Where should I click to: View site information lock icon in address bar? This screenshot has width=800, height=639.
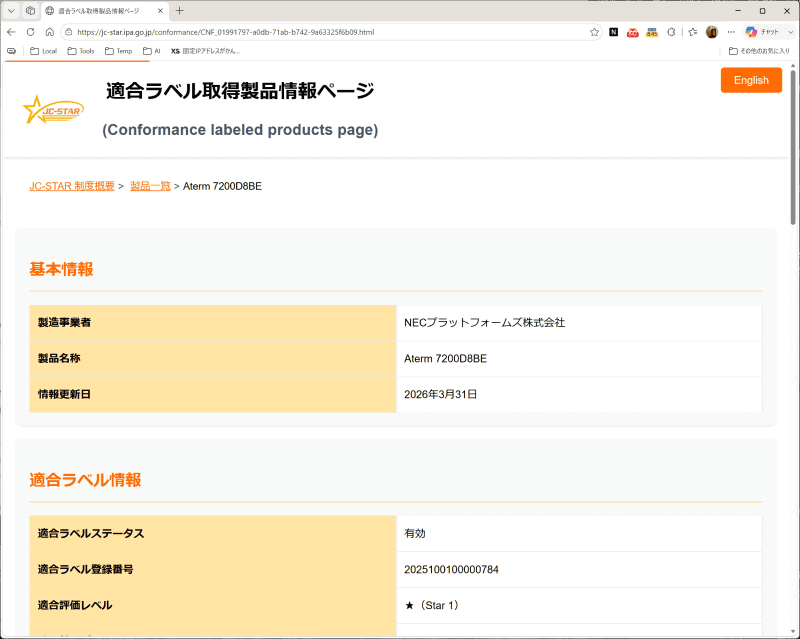69,32
